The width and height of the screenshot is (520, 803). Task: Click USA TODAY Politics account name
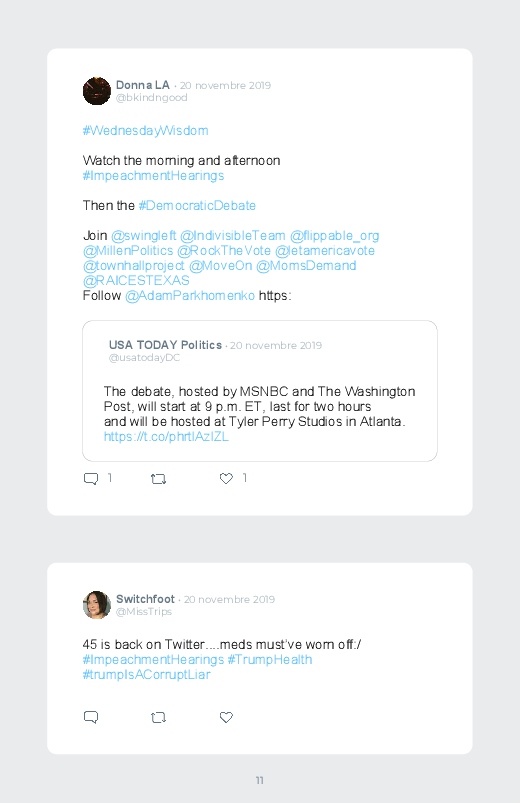click(165, 345)
